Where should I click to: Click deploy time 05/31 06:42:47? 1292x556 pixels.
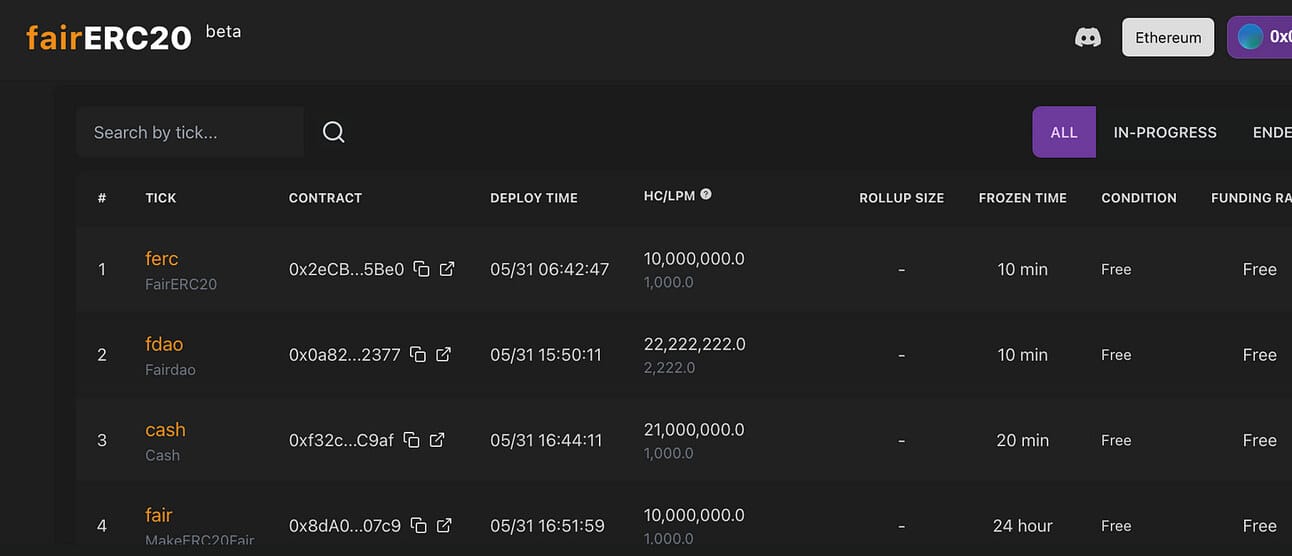(x=549, y=269)
